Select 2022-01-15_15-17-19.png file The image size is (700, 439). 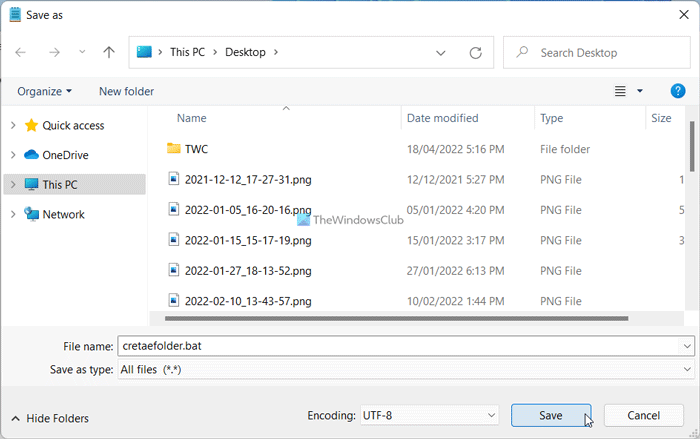(x=248, y=240)
